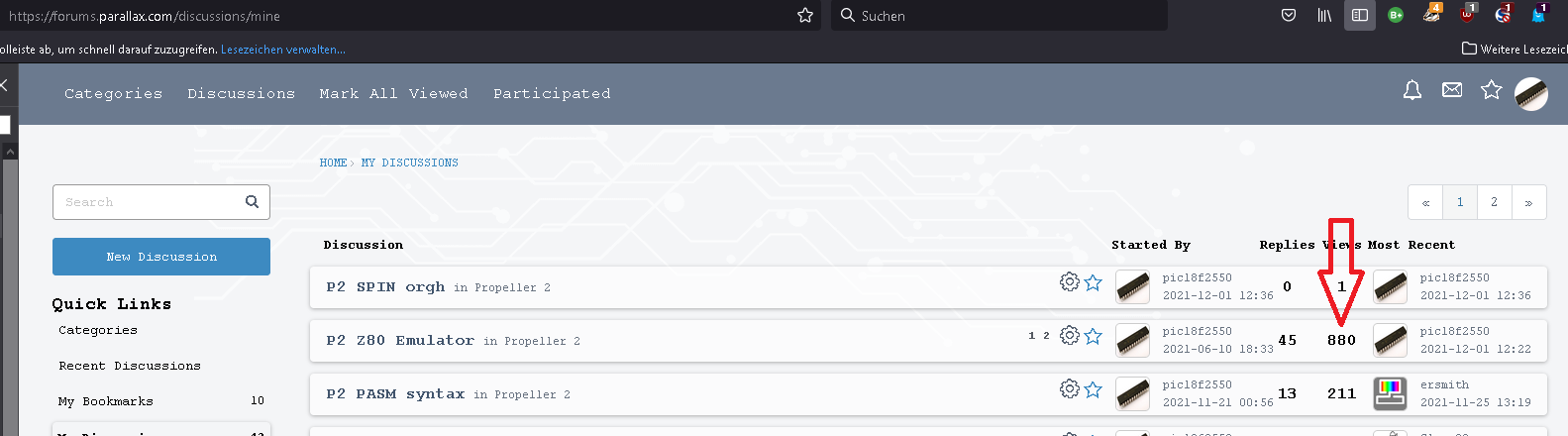Toggle bookmark star for P2 PASM syntax
1568x436 pixels.
tap(1094, 389)
